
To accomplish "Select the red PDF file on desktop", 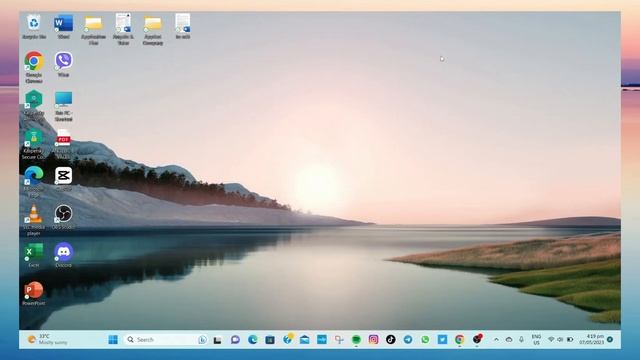I will [x=64, y=143].
